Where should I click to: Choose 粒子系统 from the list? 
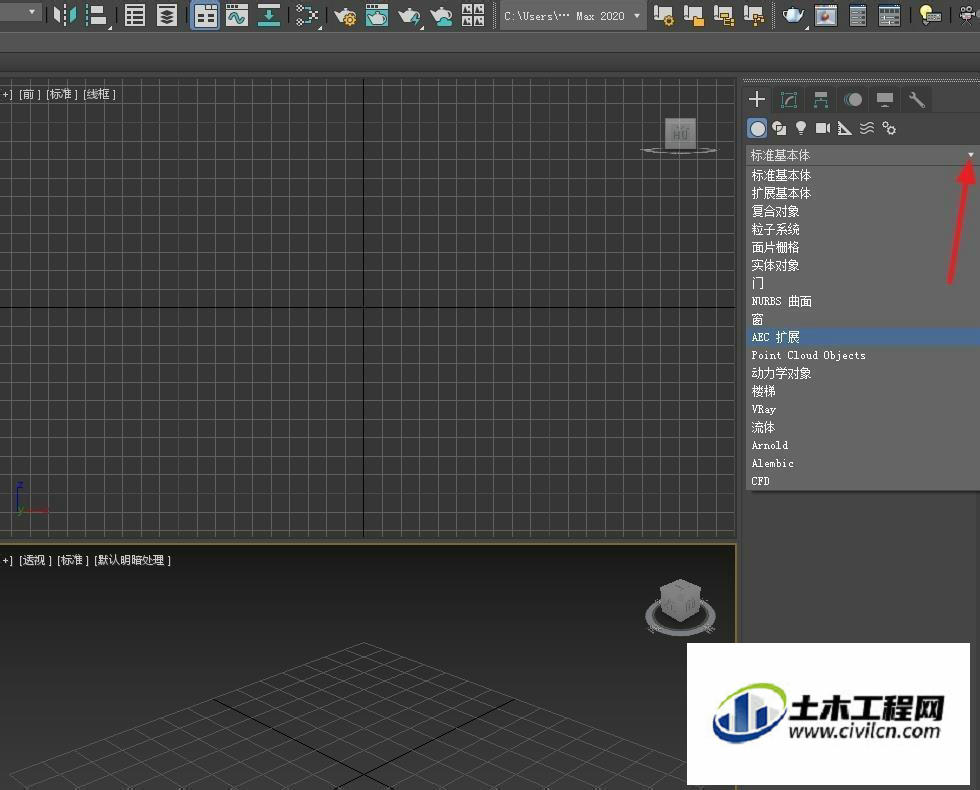click(x=862, y=229)
